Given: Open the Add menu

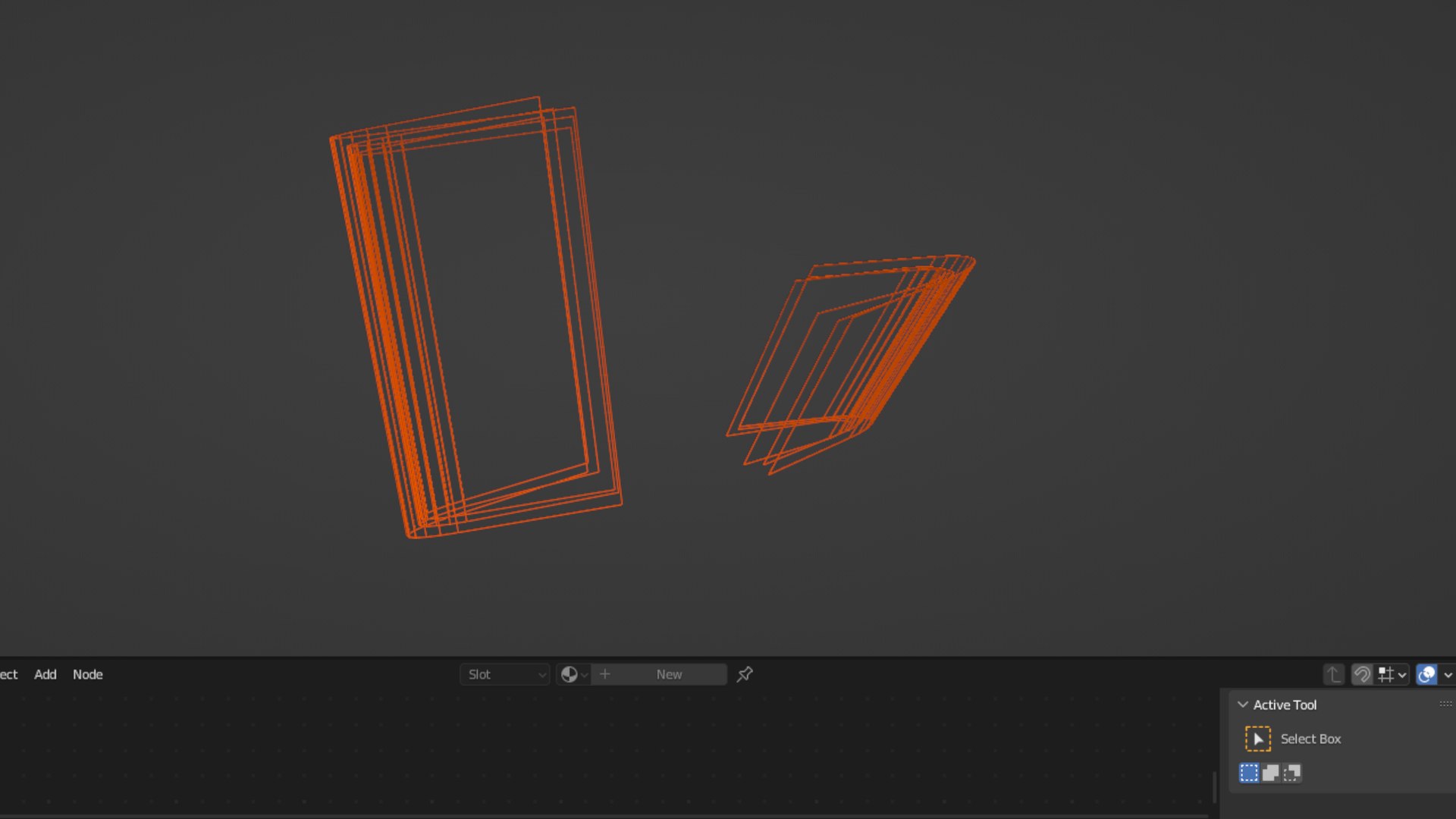Looking at the screenshot, I should 45,674.
